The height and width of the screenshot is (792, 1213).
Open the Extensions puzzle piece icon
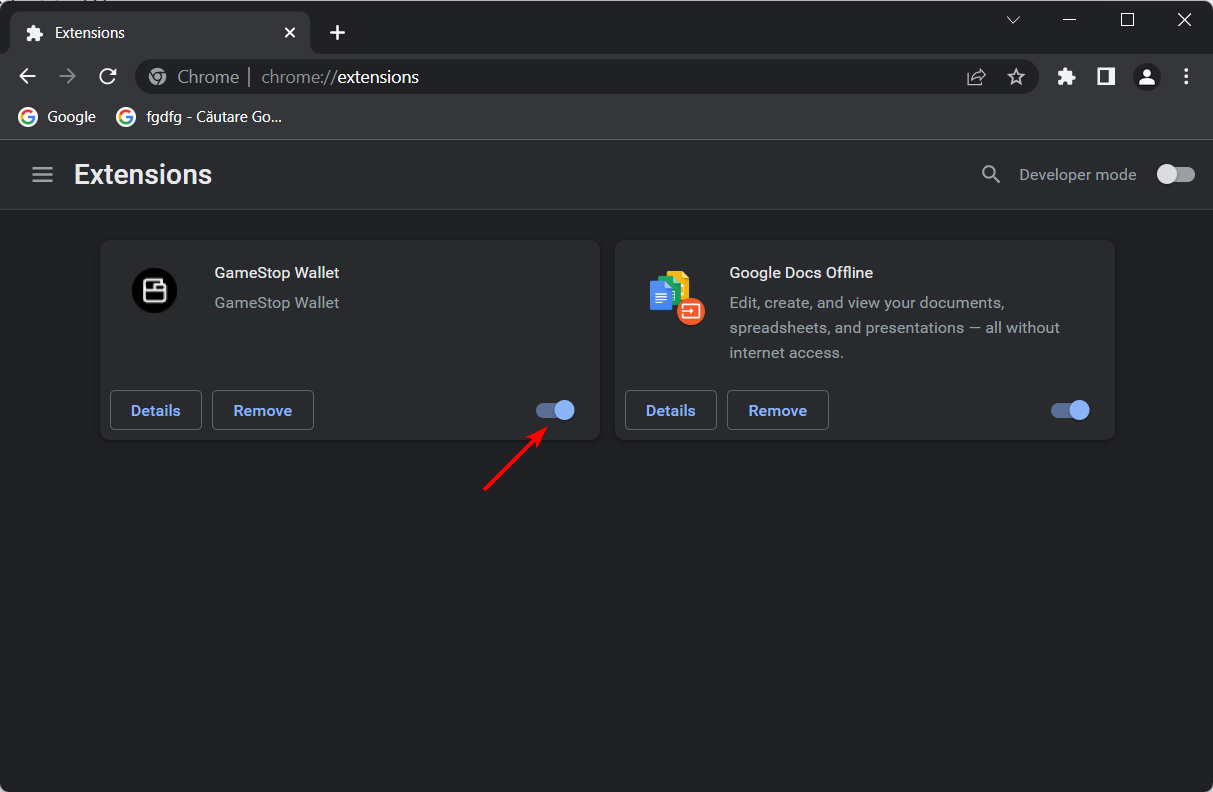[x=1066, y=76]
